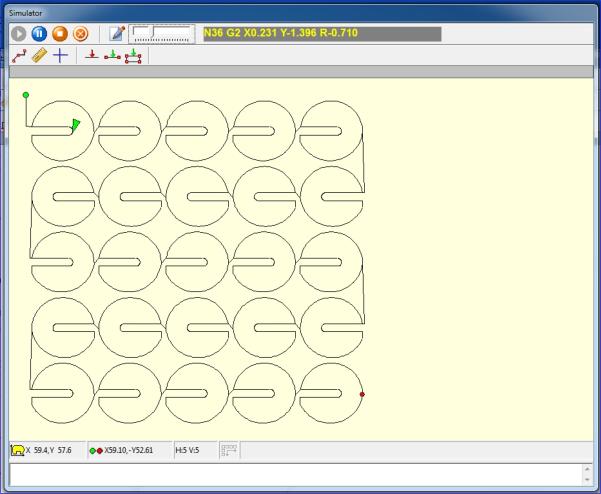Click the red arrow-to-line pierce icon
Screen dimensions: 601x494
tap(92, 54)
